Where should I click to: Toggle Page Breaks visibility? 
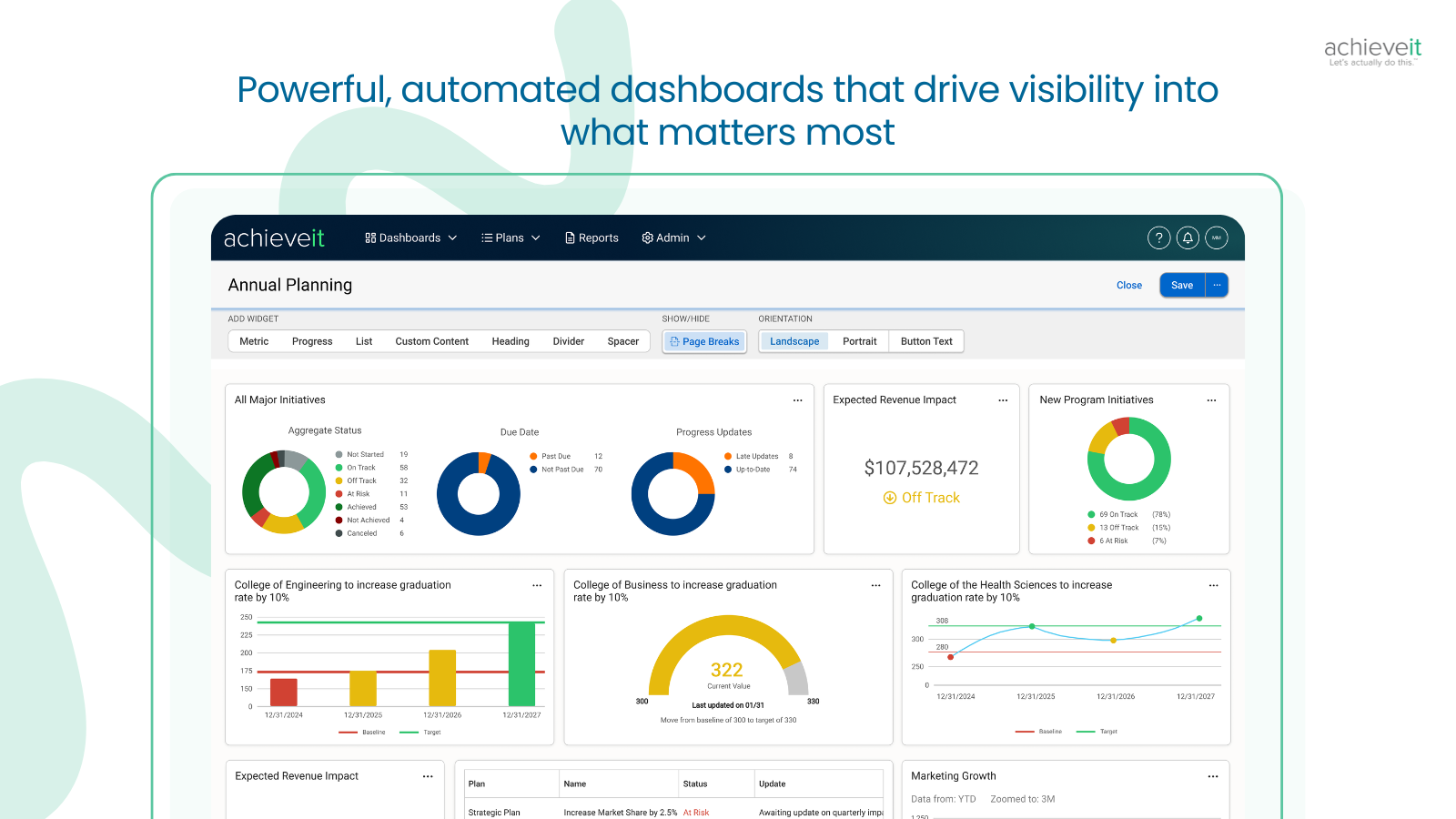coord(704,341)
